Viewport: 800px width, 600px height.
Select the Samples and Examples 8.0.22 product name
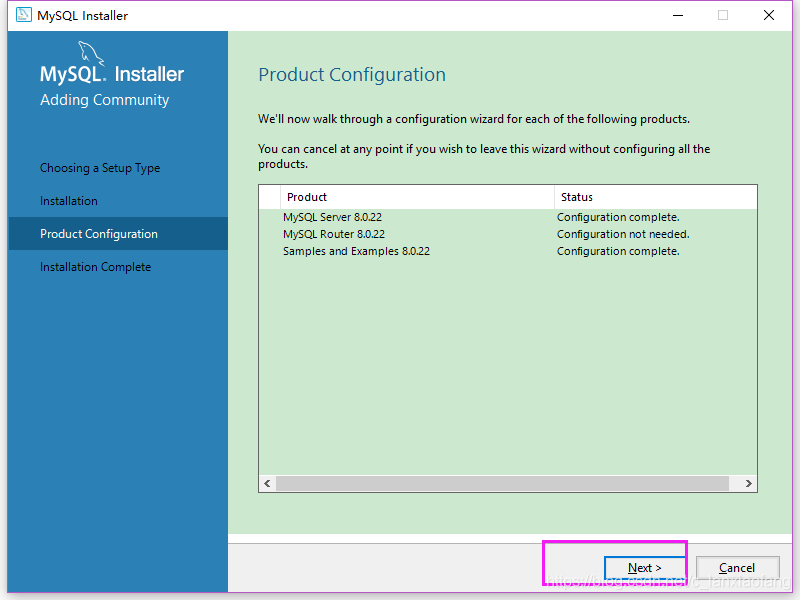[356, 251]
